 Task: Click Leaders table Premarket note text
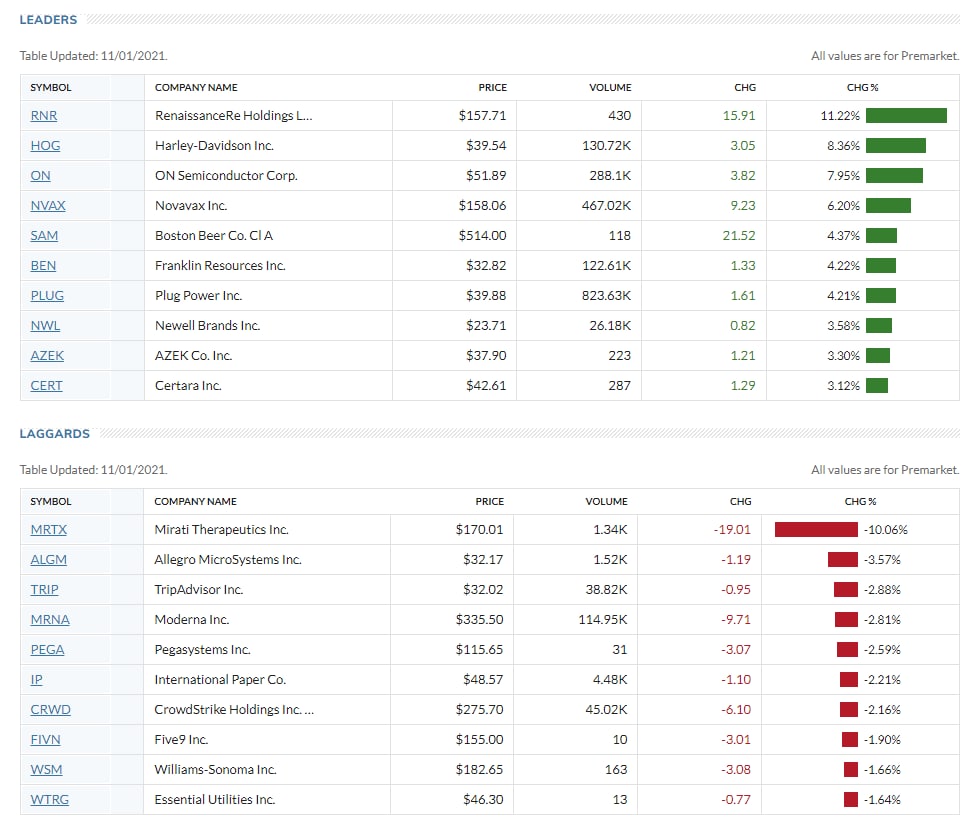tap(885, 56)
